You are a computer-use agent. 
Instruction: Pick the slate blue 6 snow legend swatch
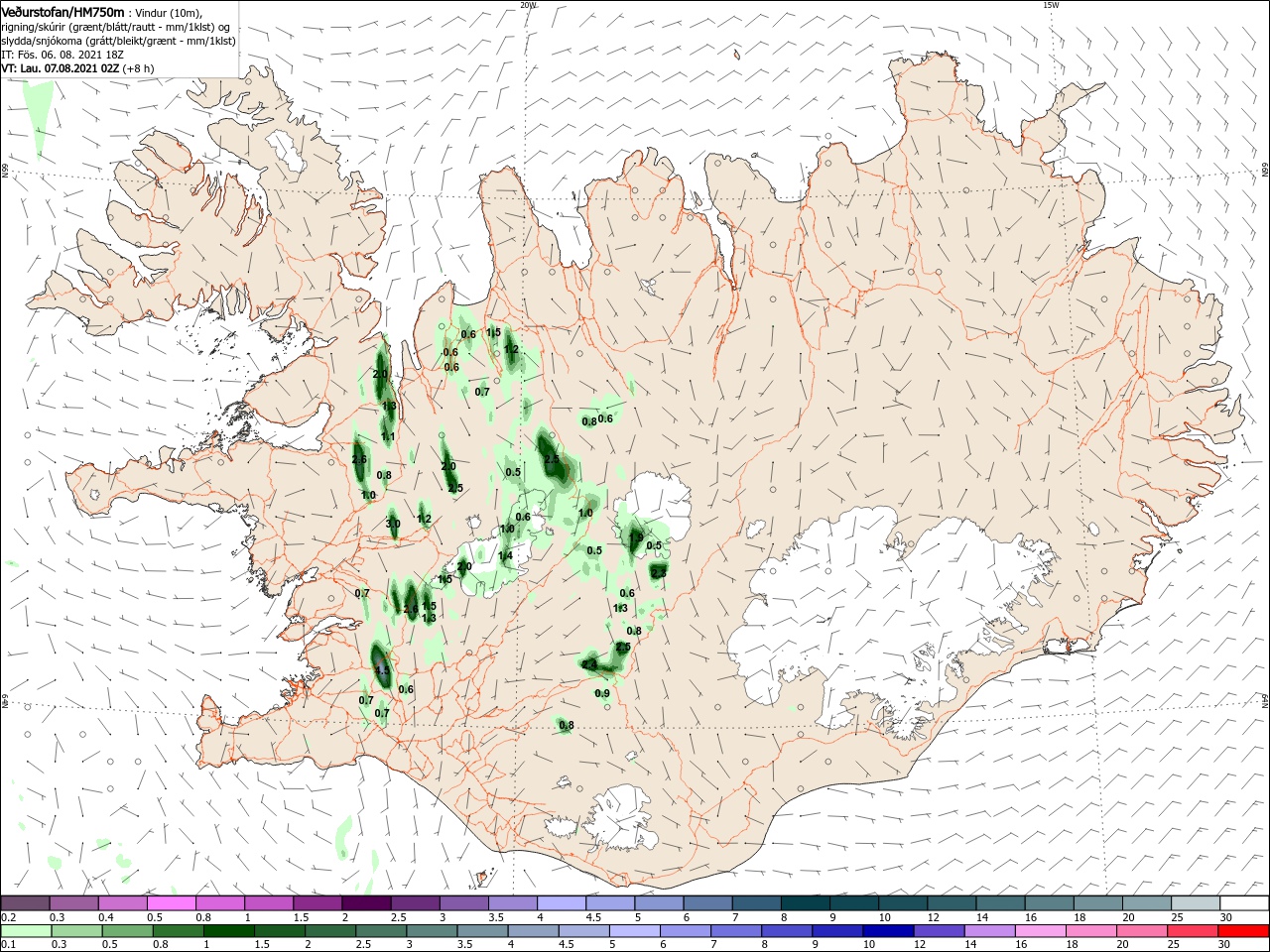click(707, 903)
